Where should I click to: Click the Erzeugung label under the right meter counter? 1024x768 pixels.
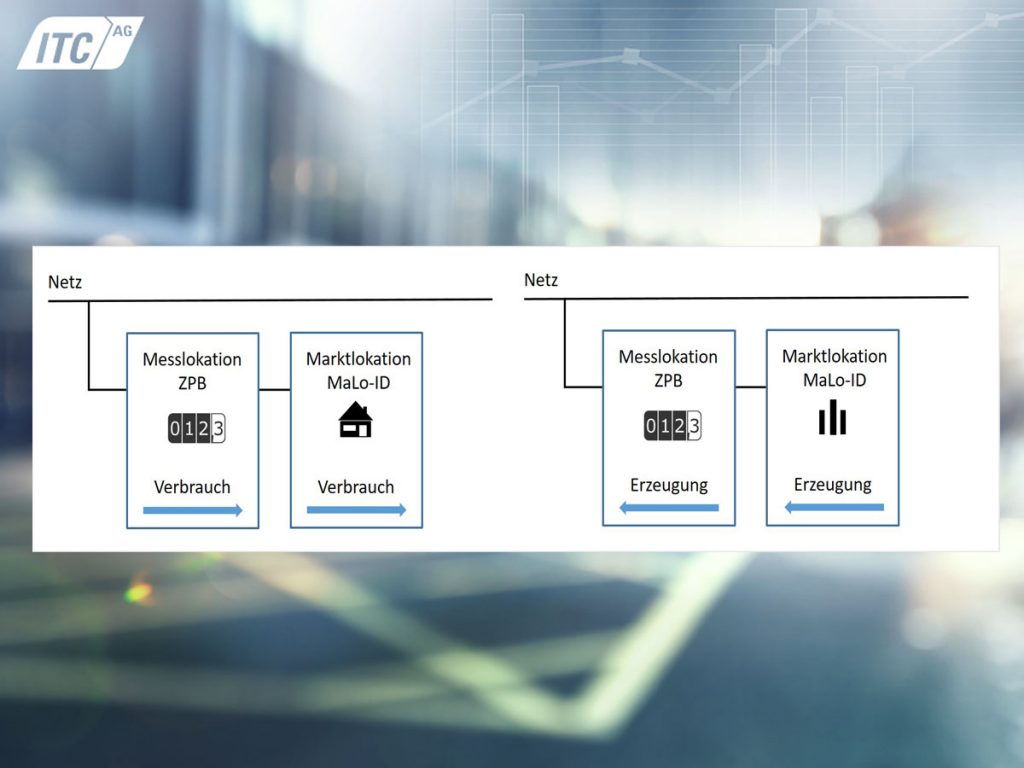(669, 485)
